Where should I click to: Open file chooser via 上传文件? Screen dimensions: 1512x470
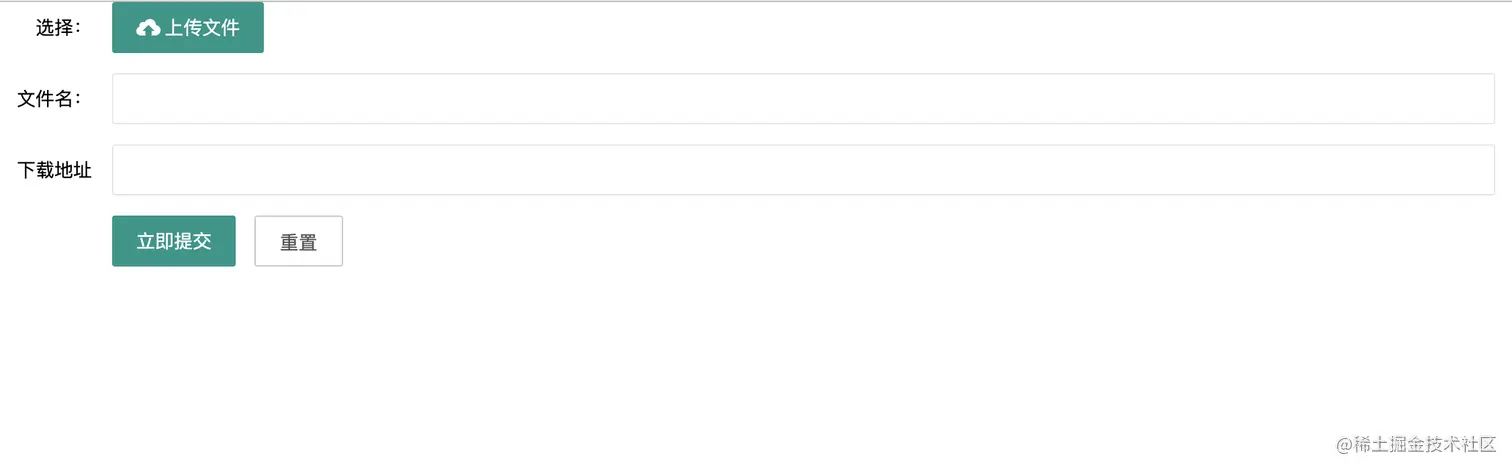click(188, 28)
